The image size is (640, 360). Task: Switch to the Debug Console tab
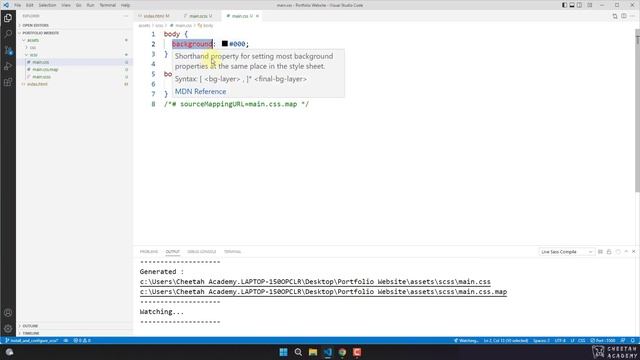pyautogui.click(x=202, y=252)
